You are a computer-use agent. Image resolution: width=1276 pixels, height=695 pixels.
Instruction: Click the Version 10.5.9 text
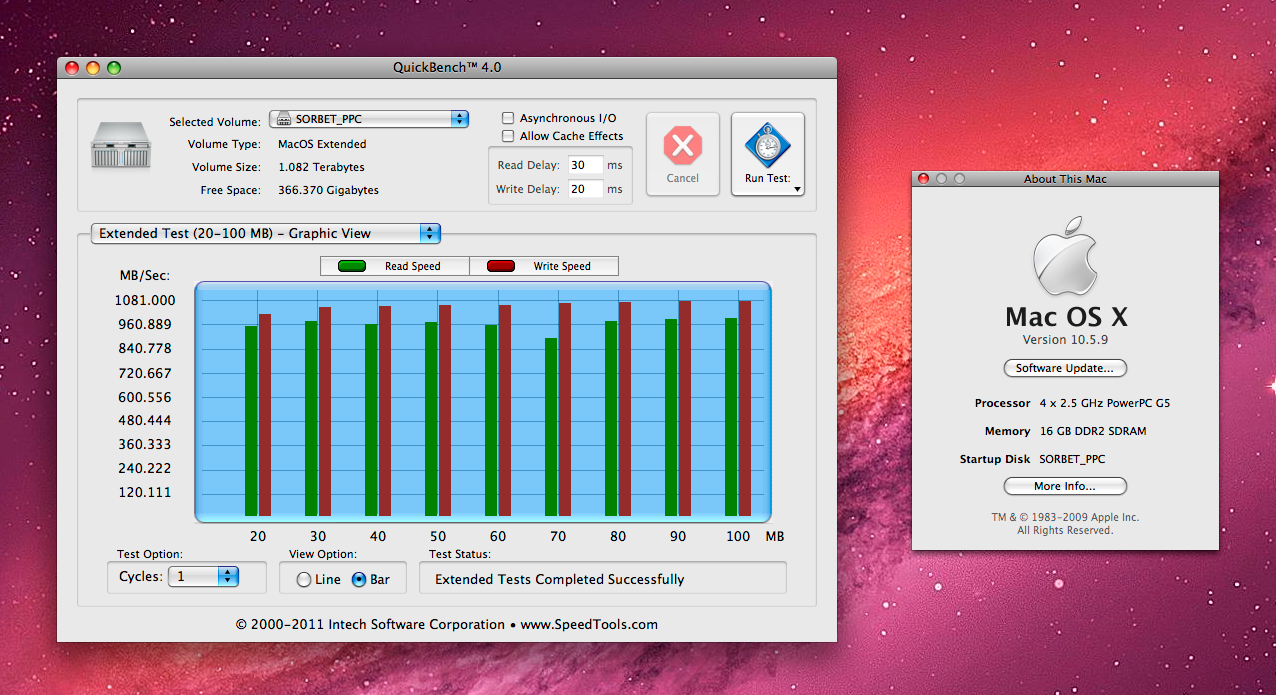[1065, 340]
